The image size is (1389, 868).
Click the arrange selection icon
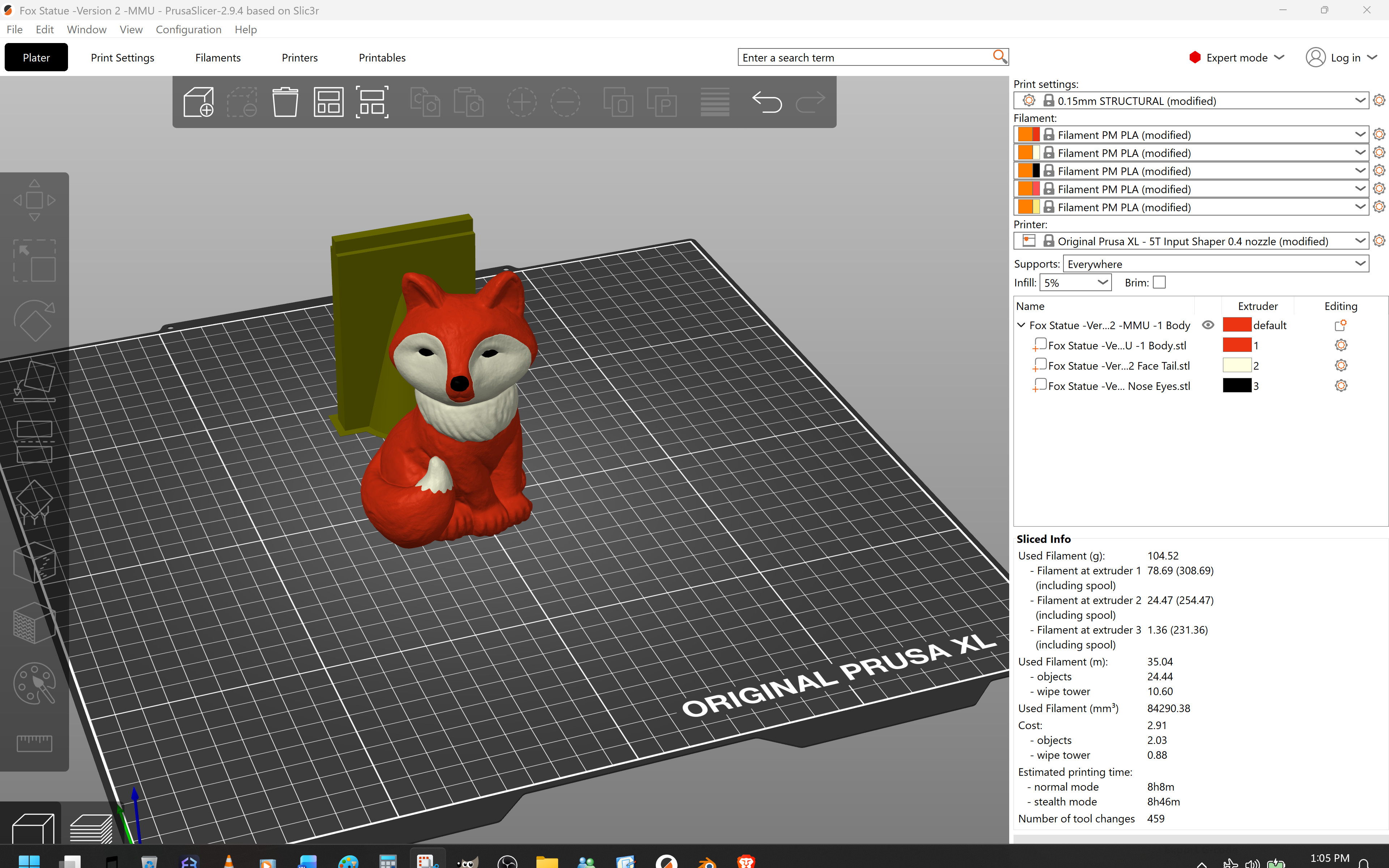[x=372, y=102]
